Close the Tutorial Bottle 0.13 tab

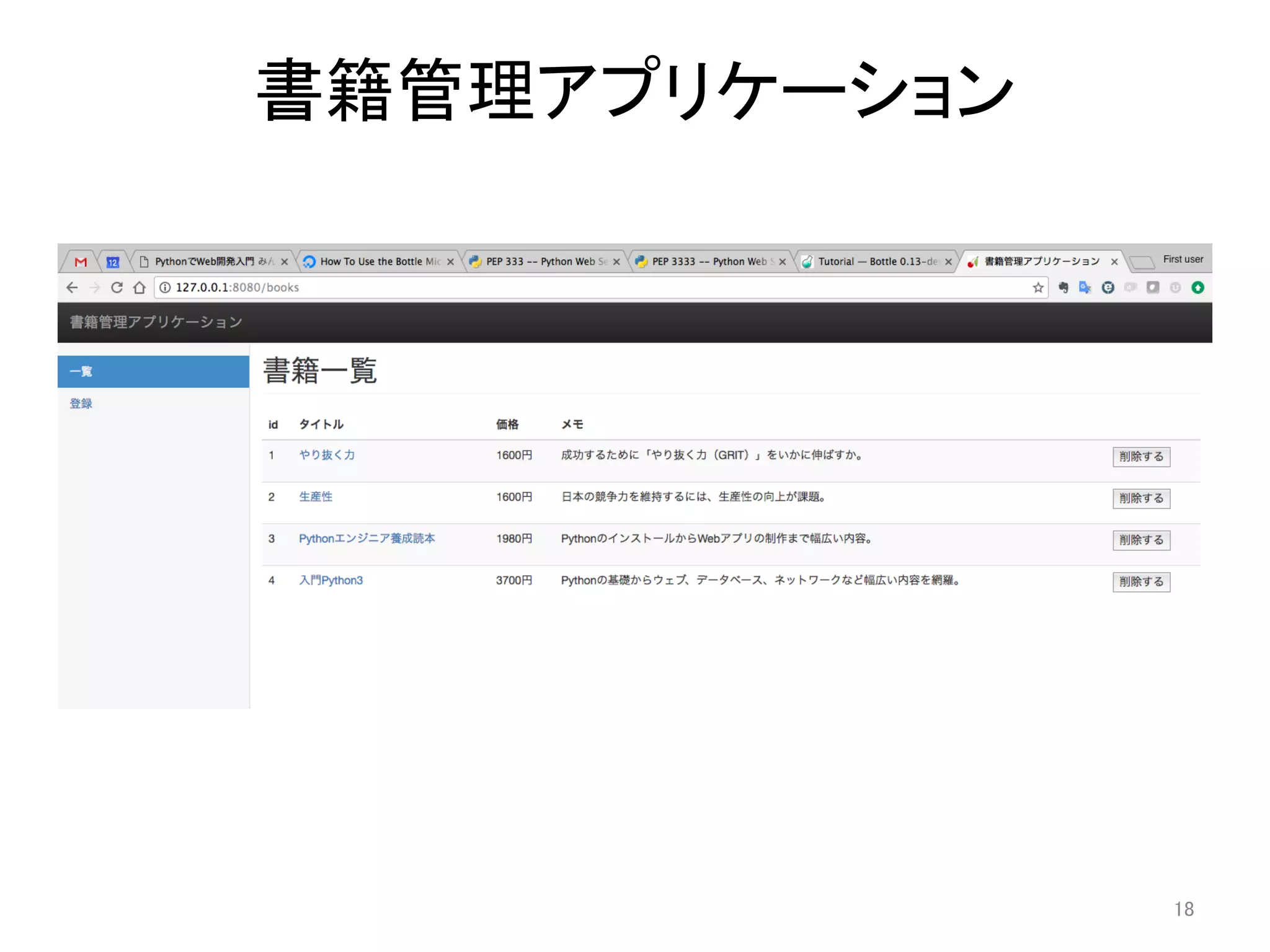948,262
